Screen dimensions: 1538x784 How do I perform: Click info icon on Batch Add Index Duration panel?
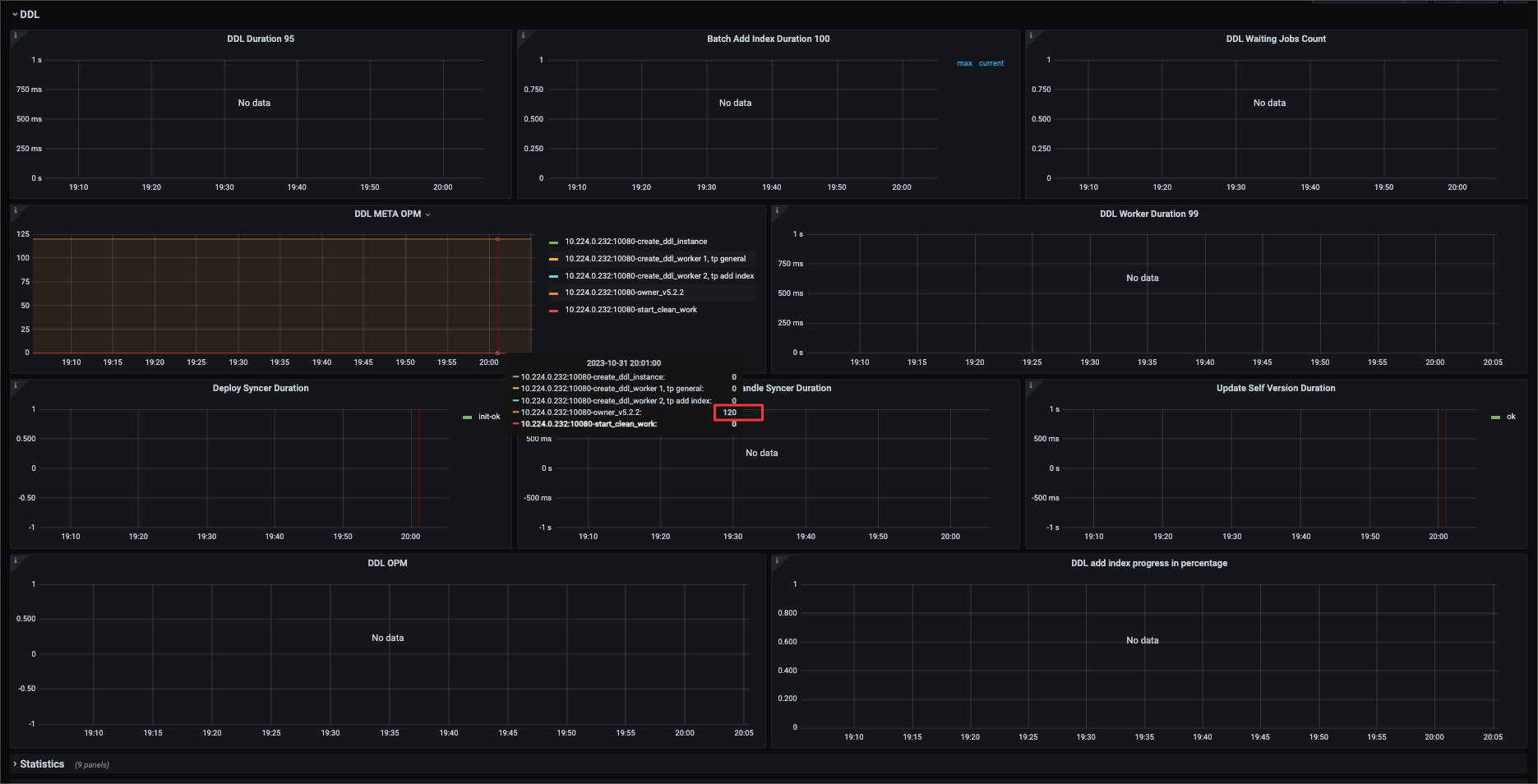pos(522,35)
